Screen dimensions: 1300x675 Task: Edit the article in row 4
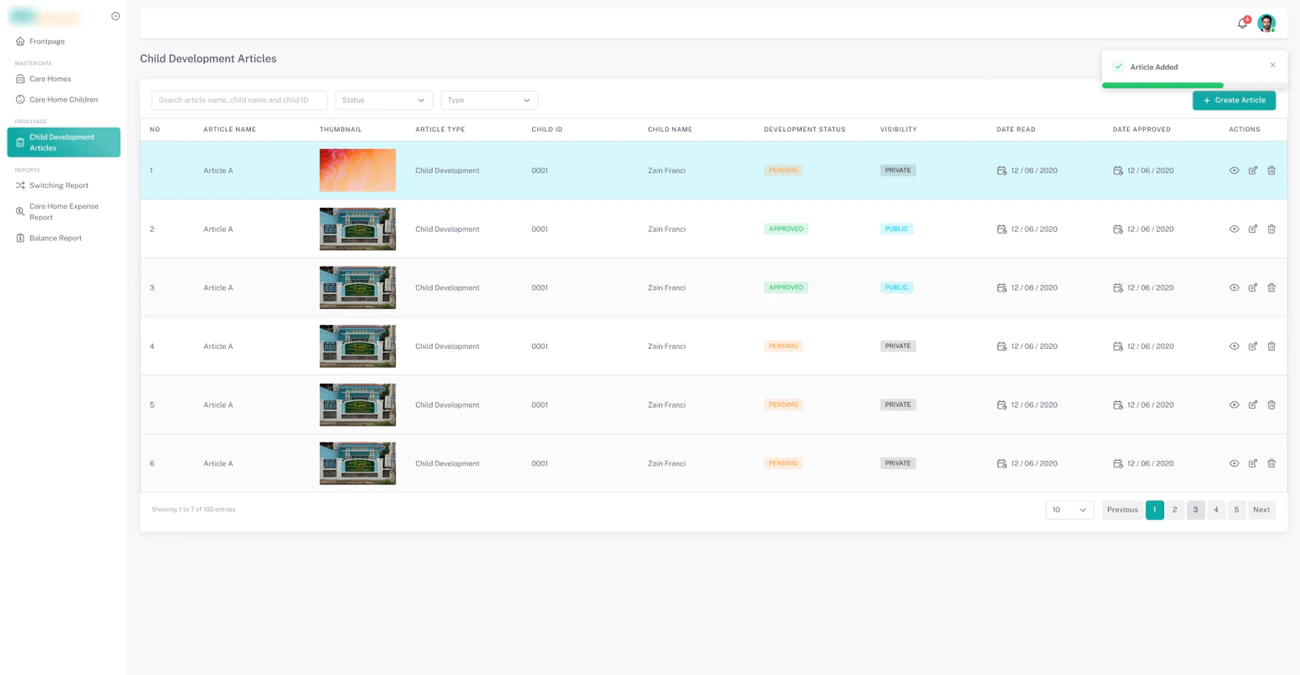[1253, 346]
